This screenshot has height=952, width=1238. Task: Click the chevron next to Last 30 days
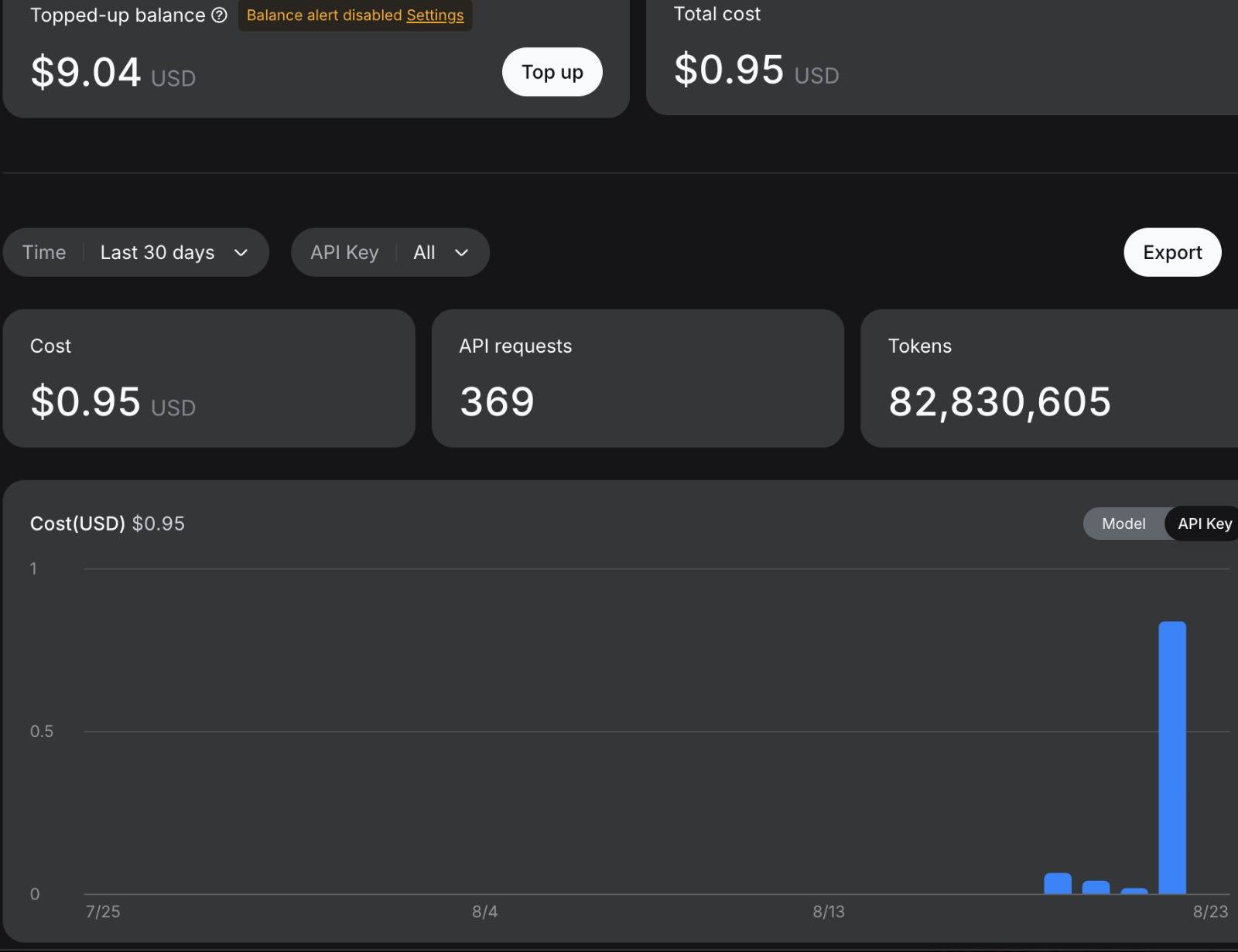tap(241, 253)
